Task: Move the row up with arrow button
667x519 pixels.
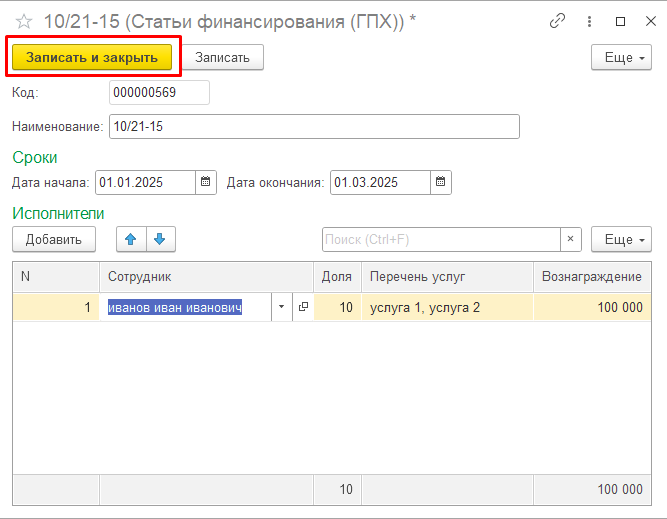Action: (x=131, y=240)
